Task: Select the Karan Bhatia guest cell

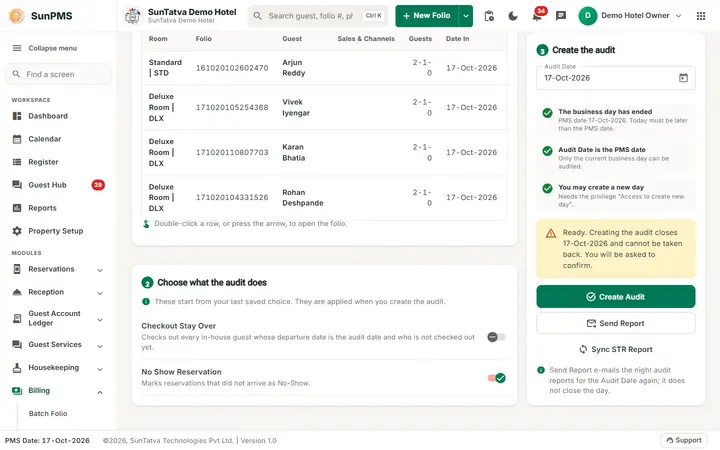Action: 293,152
